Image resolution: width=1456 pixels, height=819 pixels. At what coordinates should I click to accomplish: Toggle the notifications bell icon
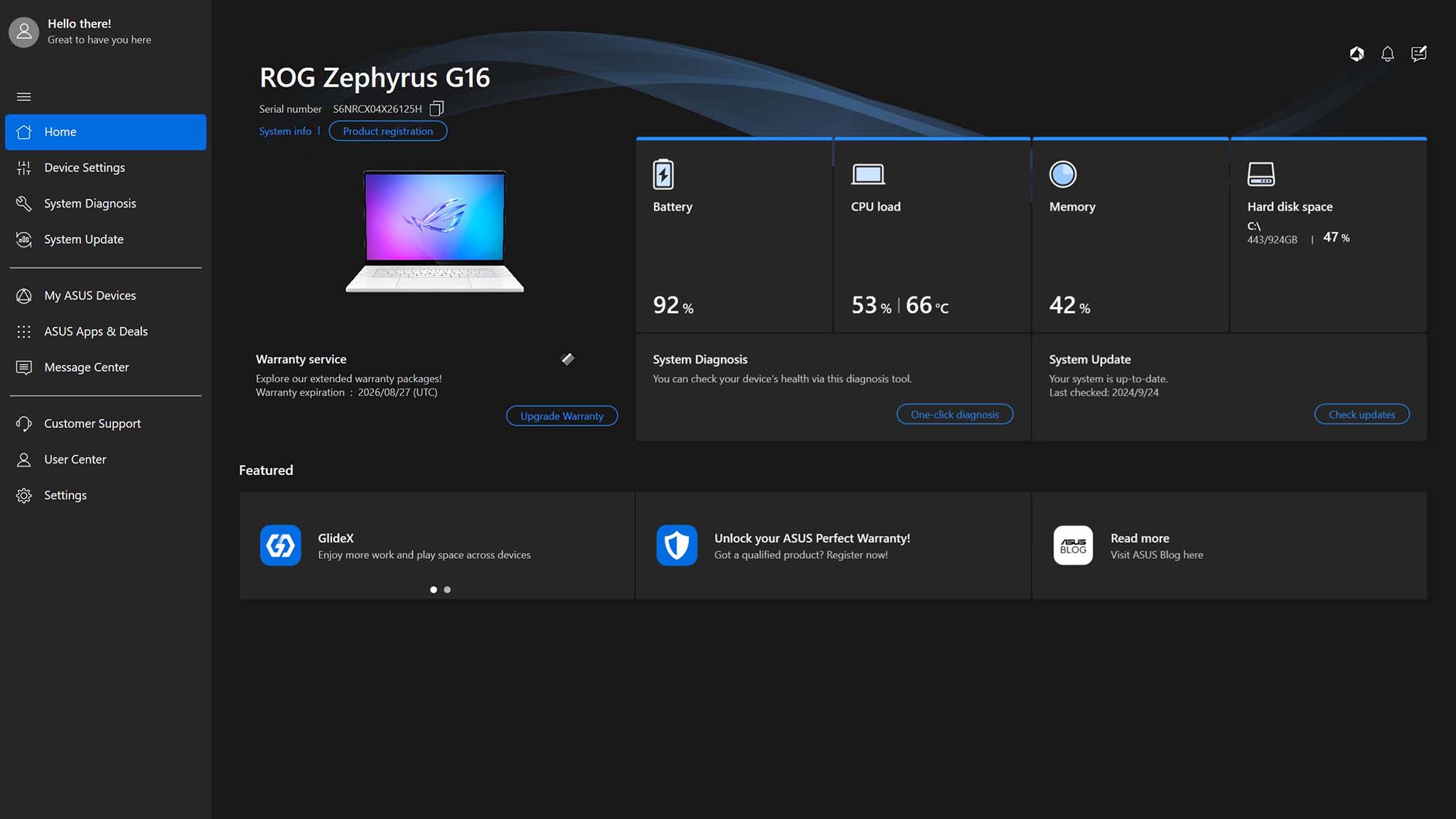(x=1388, y=53)
